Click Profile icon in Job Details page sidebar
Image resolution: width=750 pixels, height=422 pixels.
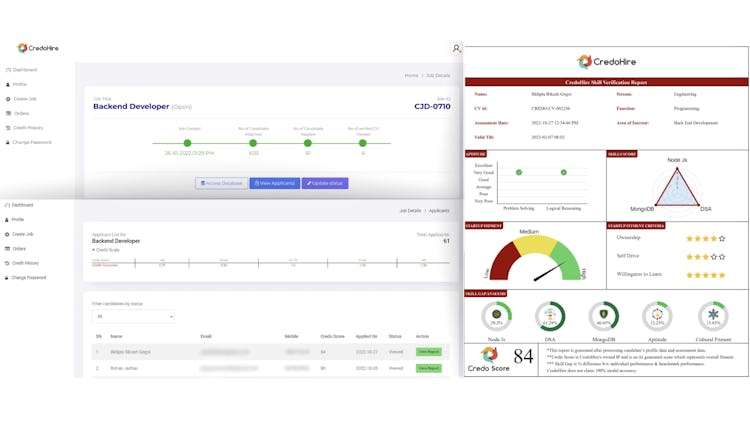click(8, 84)
